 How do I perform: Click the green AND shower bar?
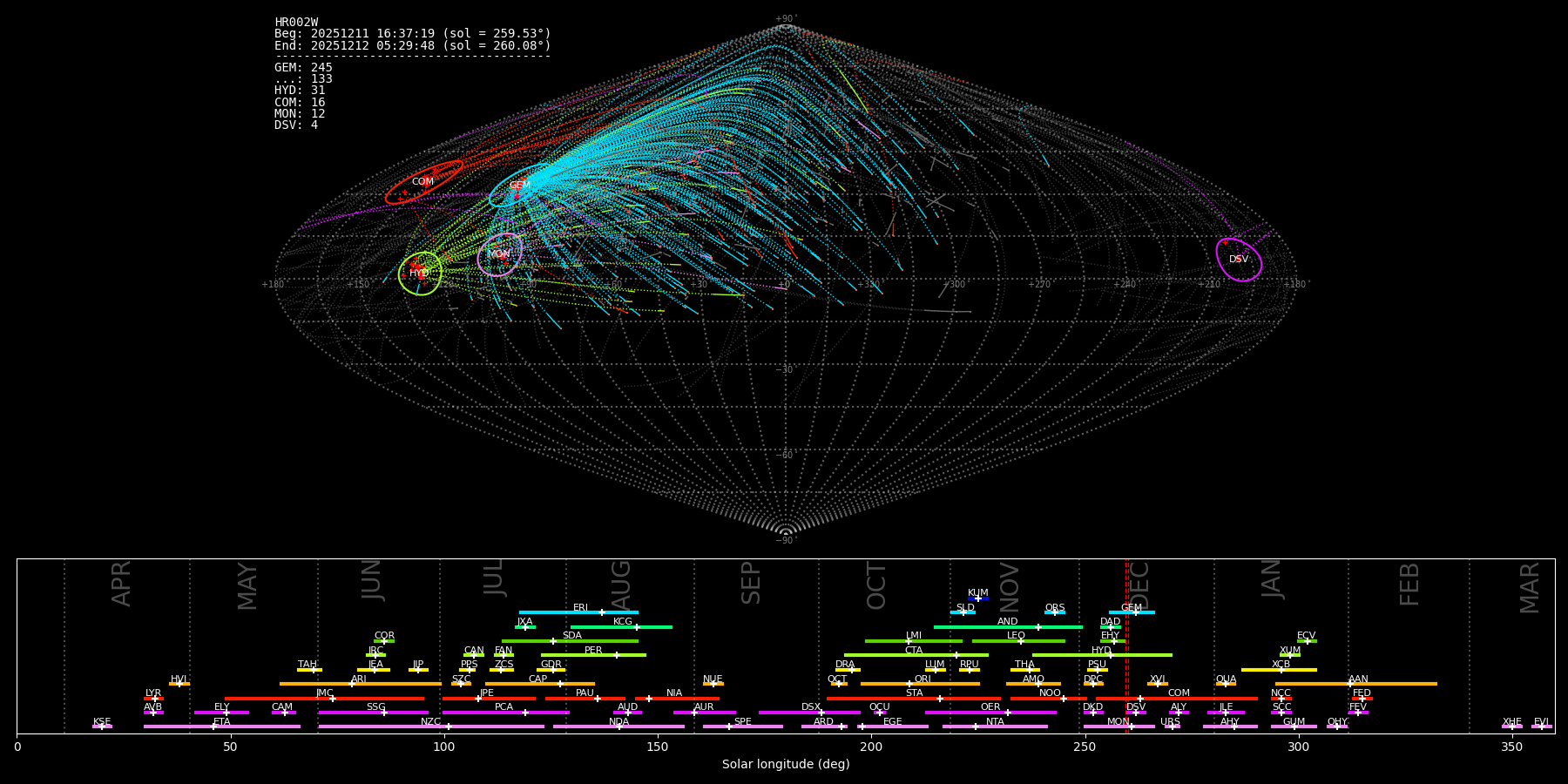1008,626
